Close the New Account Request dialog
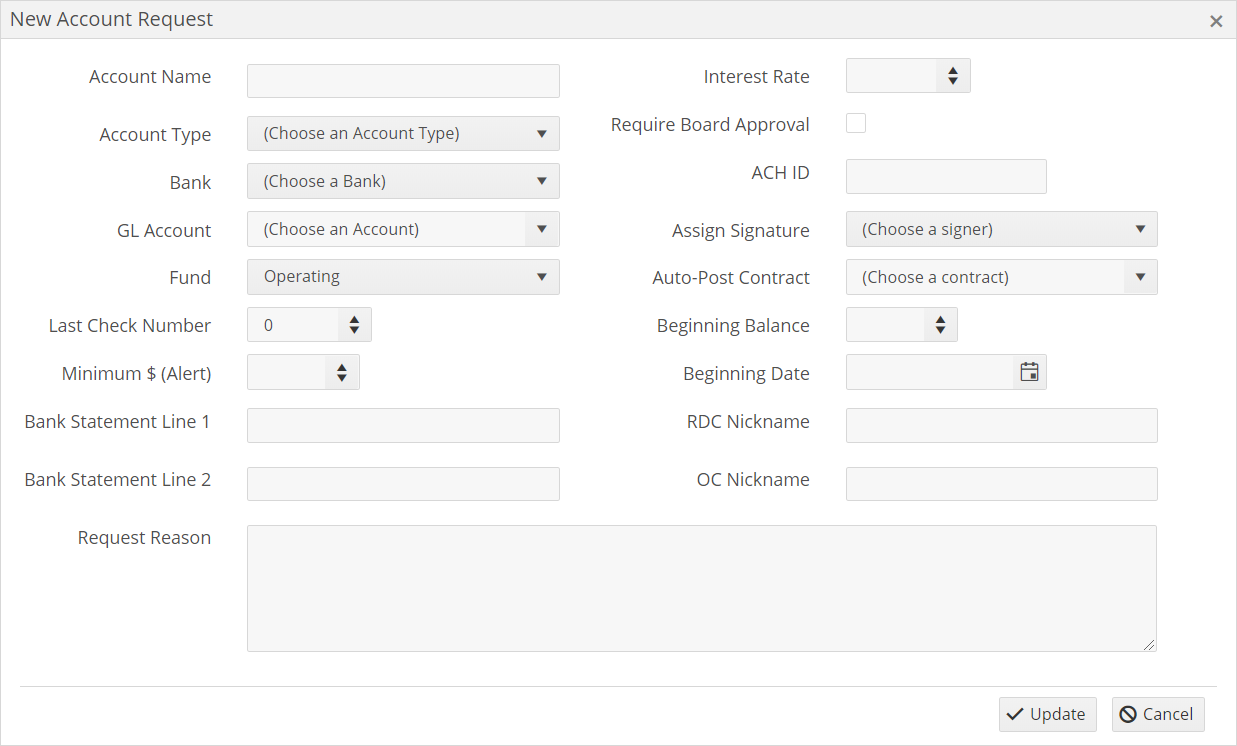This screenshot has width=1237, height=746. click(1215, 21)
